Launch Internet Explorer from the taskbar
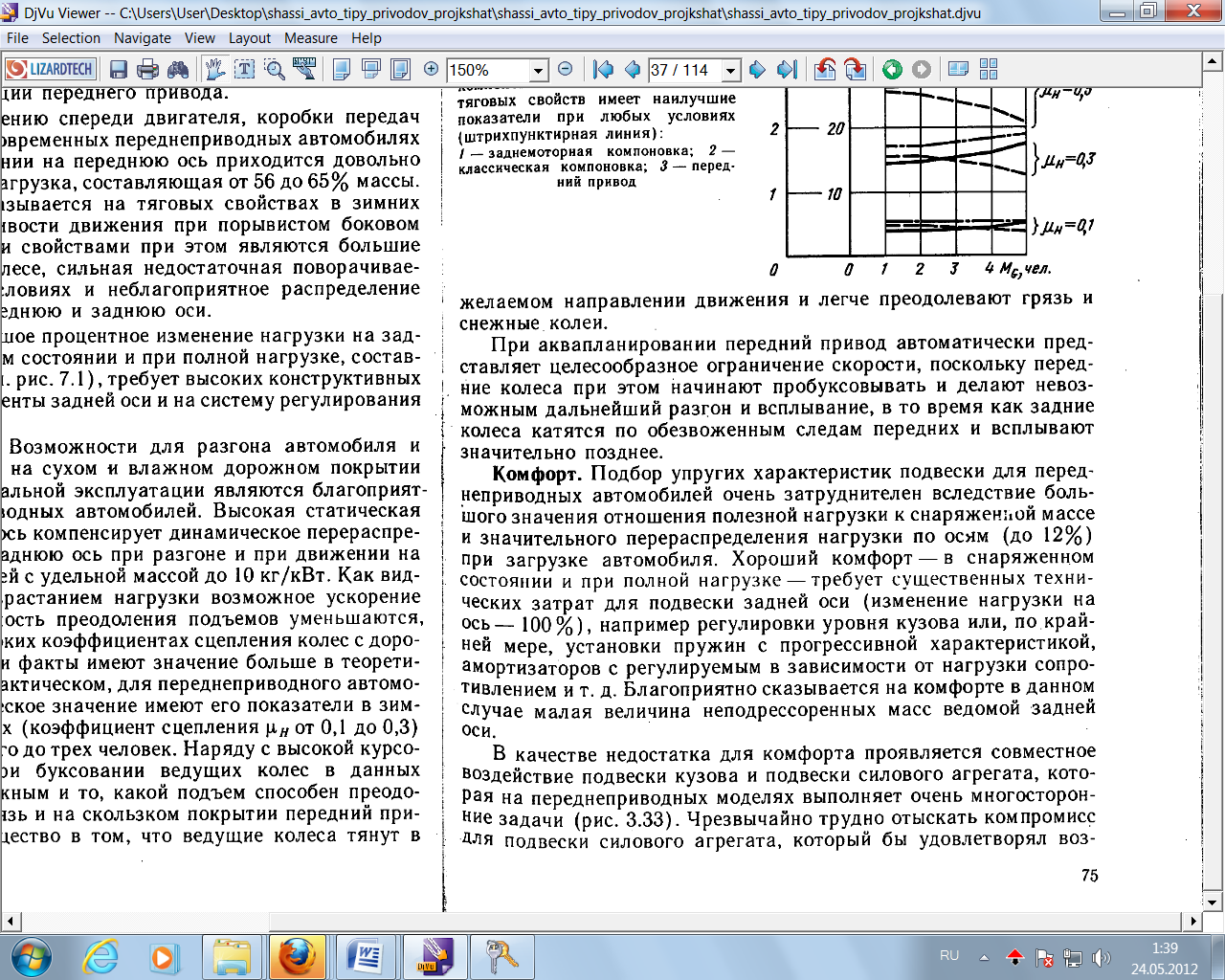1225x980 pixels. pyautogui.click(x=100, y=956)
